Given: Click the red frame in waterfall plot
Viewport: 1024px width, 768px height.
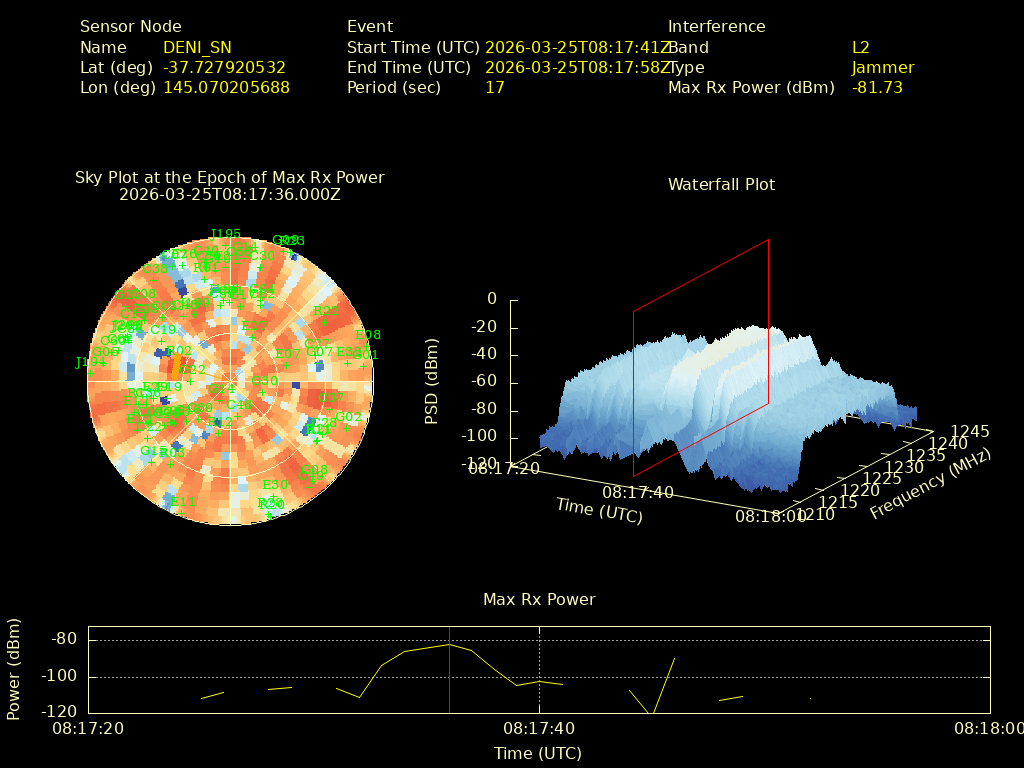Looking at the screenshot, I should (768, 320).
